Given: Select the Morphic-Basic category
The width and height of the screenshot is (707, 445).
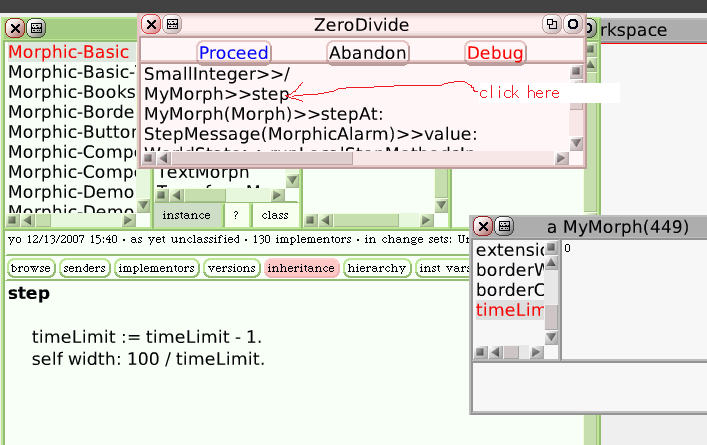Looking at the screenshot, I should click(x=68, y=51).
